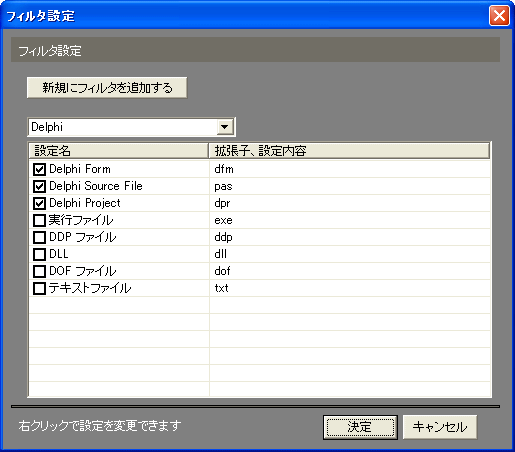Screen dimensions: 515x452
Task: Tick the DOF ファイル checkbox
Action: (39, 271)
